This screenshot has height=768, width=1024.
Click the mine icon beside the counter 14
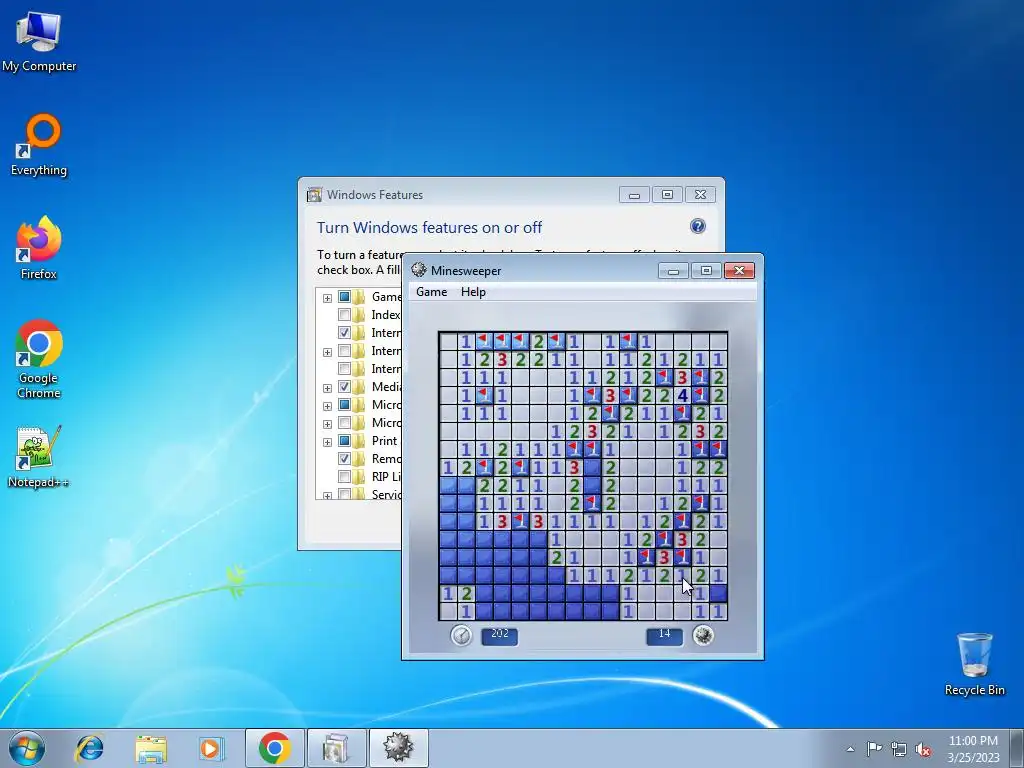click(x=703, y=635)
